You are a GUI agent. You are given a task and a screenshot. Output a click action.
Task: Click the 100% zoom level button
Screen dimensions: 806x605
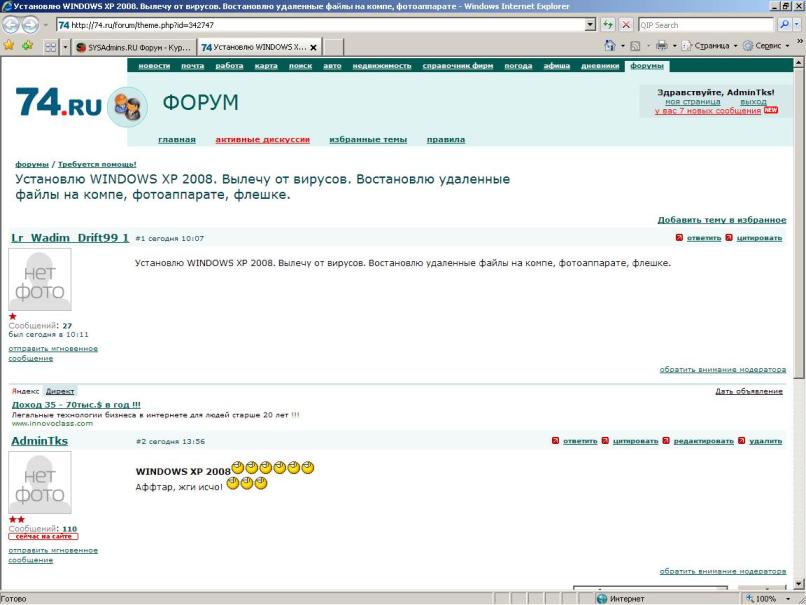762,599
